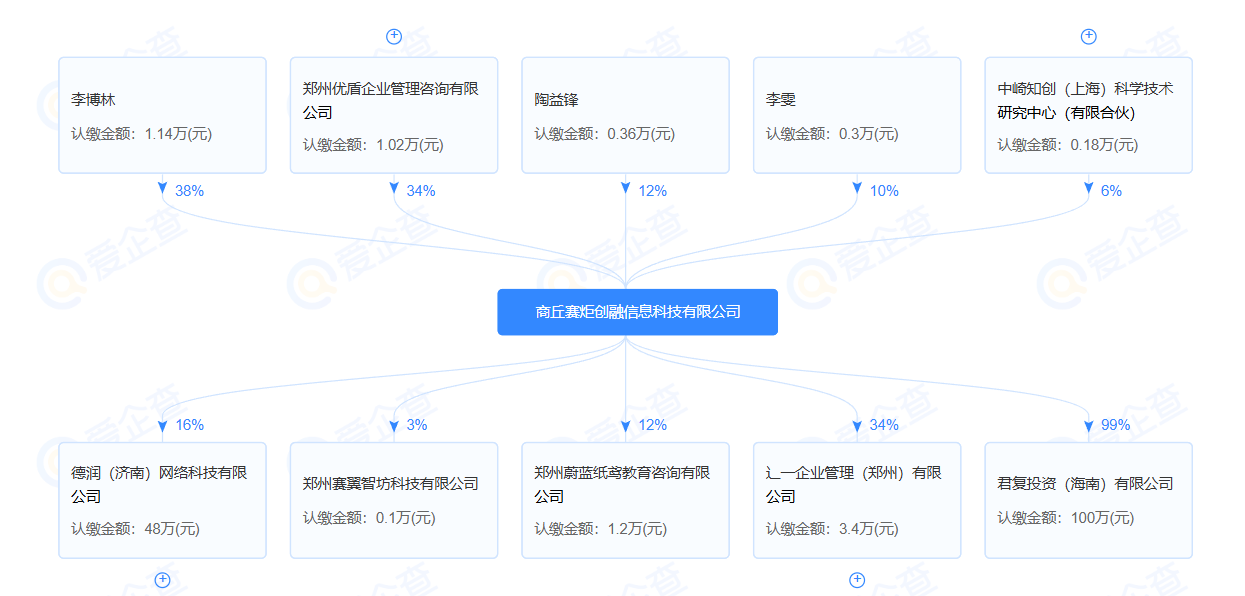Open the central node 商丘赛炬创融信息科技有限公司
This screenshot has width=1245, height=596.
pyautogui.click(x=637, y=311)
